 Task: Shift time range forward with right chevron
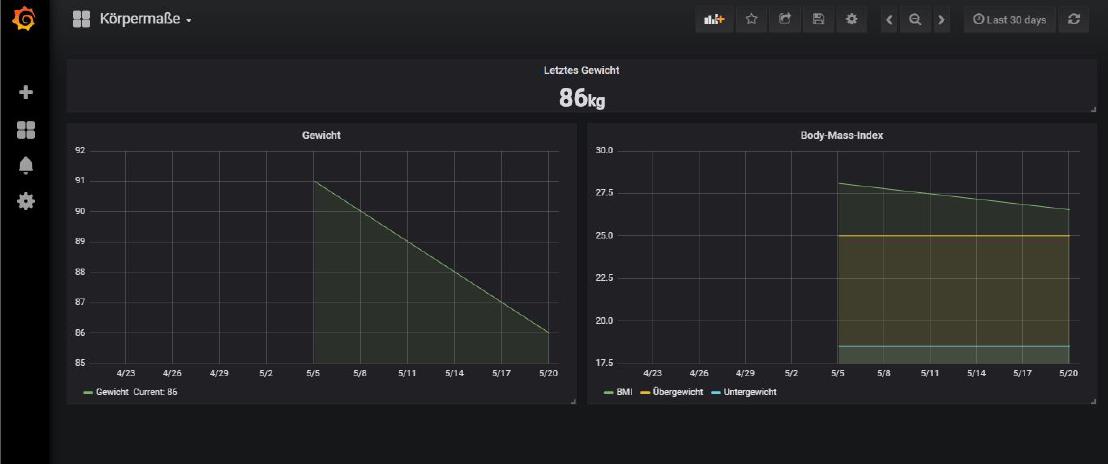941,20
